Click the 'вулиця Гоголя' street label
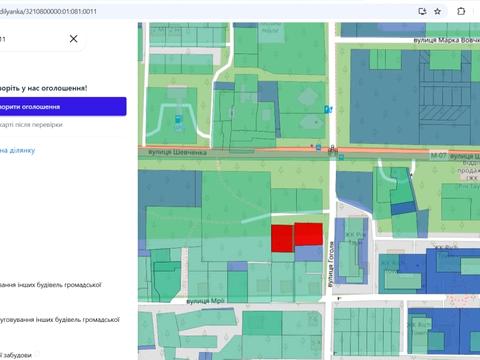The width and height of the screenshot is (480, 360). tap(331, 264)
